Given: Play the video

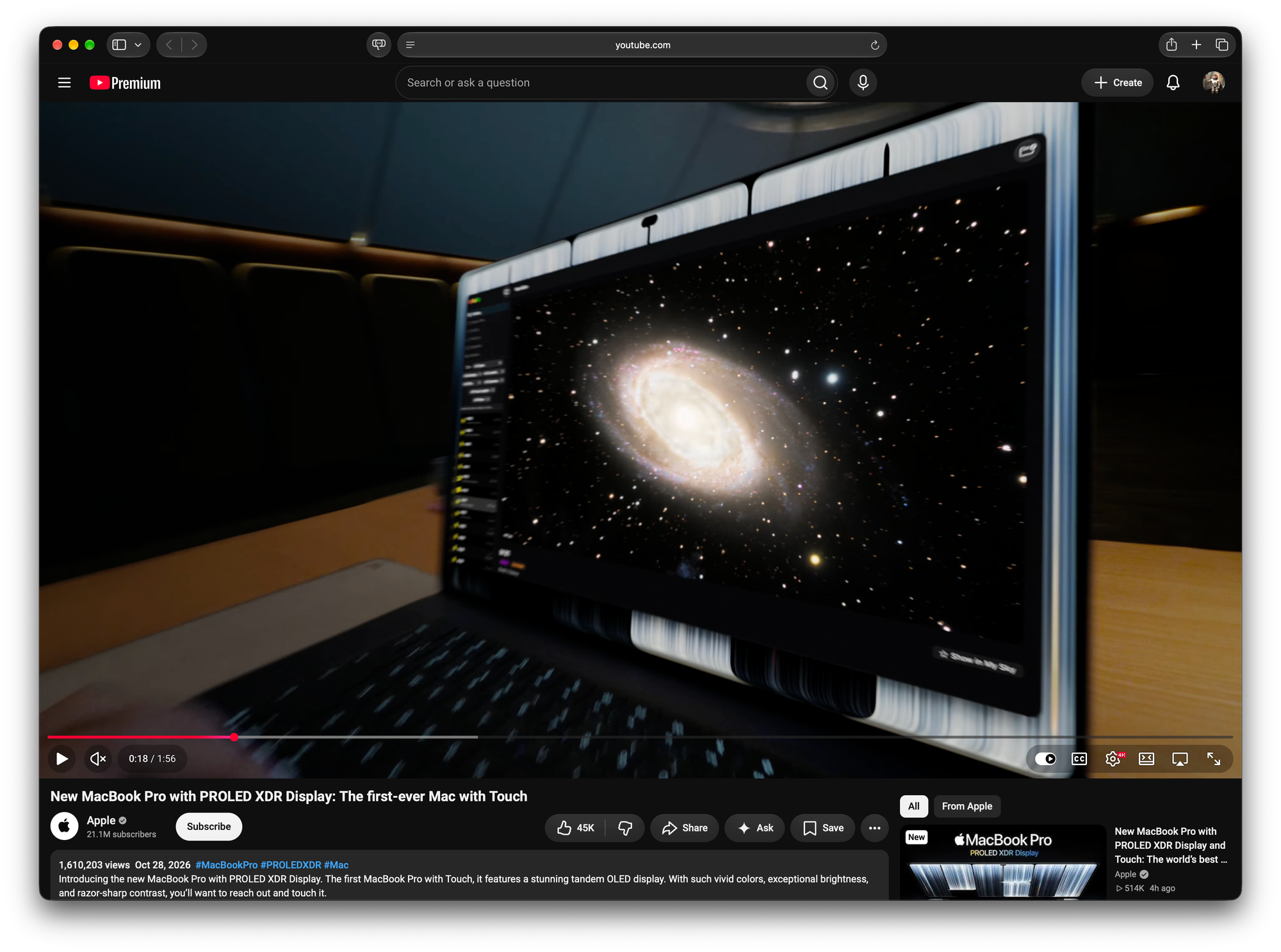Looking at the screenshot, I should [x=62, y=759].
